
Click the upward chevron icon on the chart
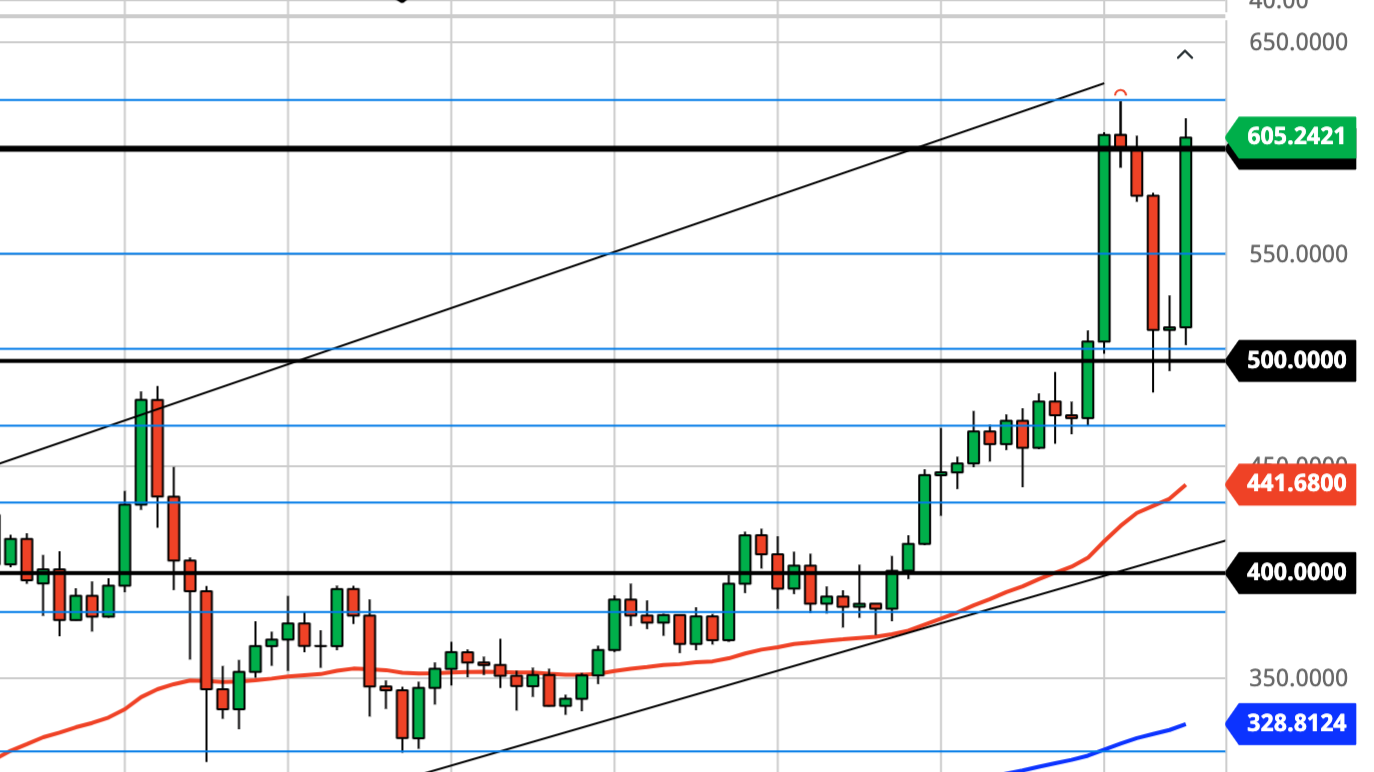1186,56
